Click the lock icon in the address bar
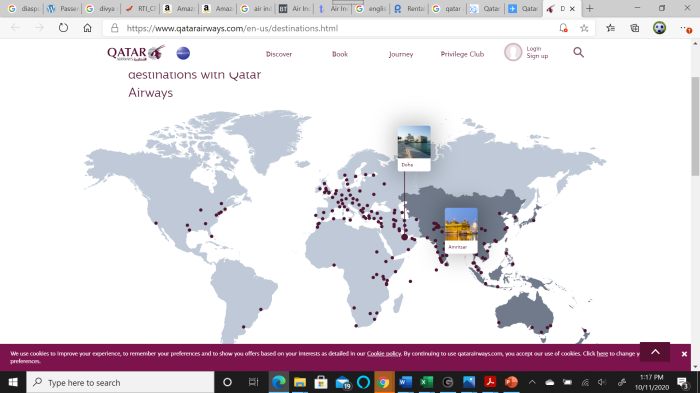 pyautogui.click(x=115, y=28)
